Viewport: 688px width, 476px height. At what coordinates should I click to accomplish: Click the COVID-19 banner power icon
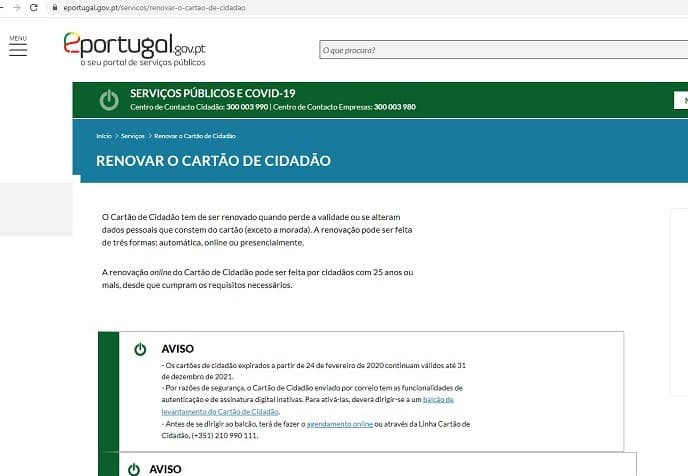pyautogui.click(x=109, y=100)
